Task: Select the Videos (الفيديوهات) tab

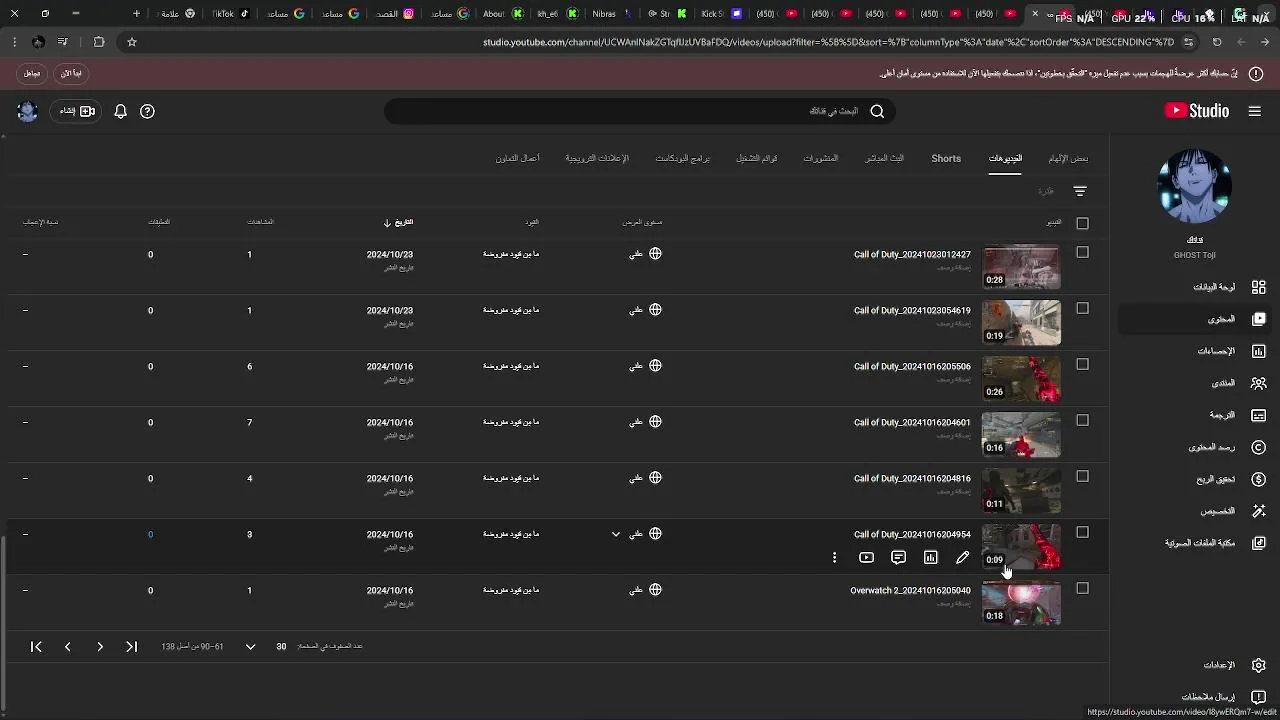Action: (1005, 158)
